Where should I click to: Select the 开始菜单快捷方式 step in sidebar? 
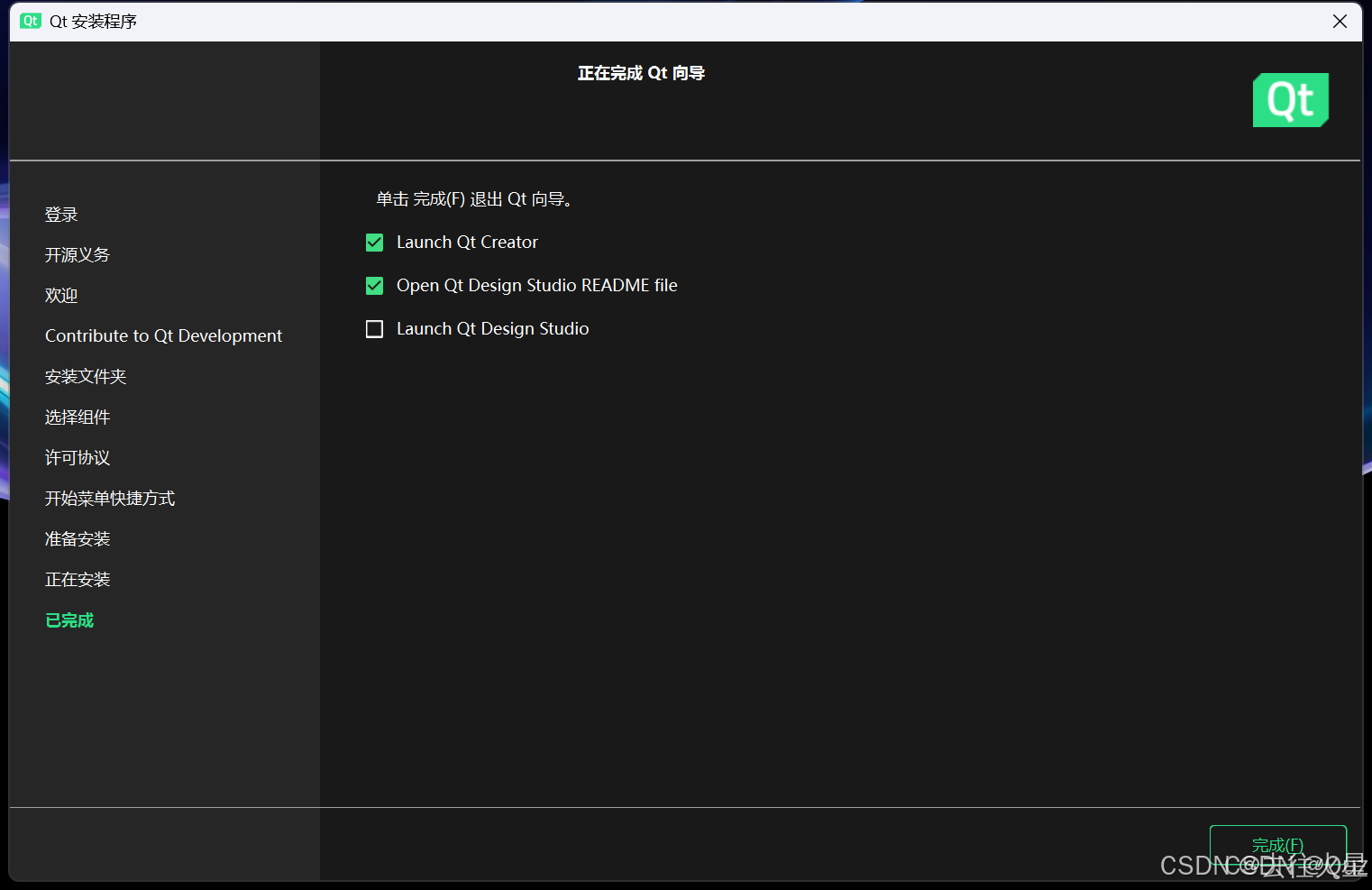110,499
